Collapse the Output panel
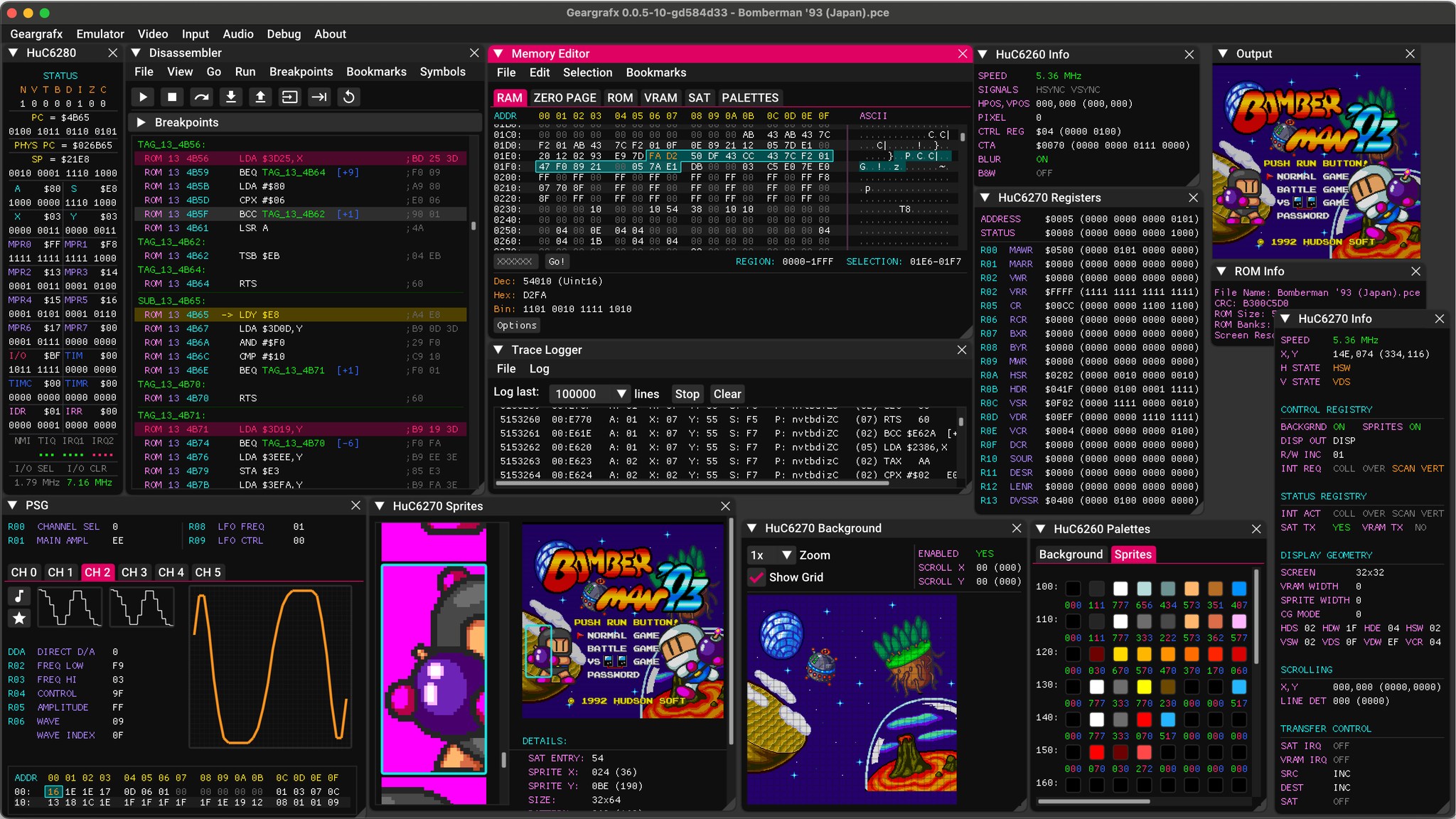Viewport: 1456px width, 819px height. [x=1223, y=54]
